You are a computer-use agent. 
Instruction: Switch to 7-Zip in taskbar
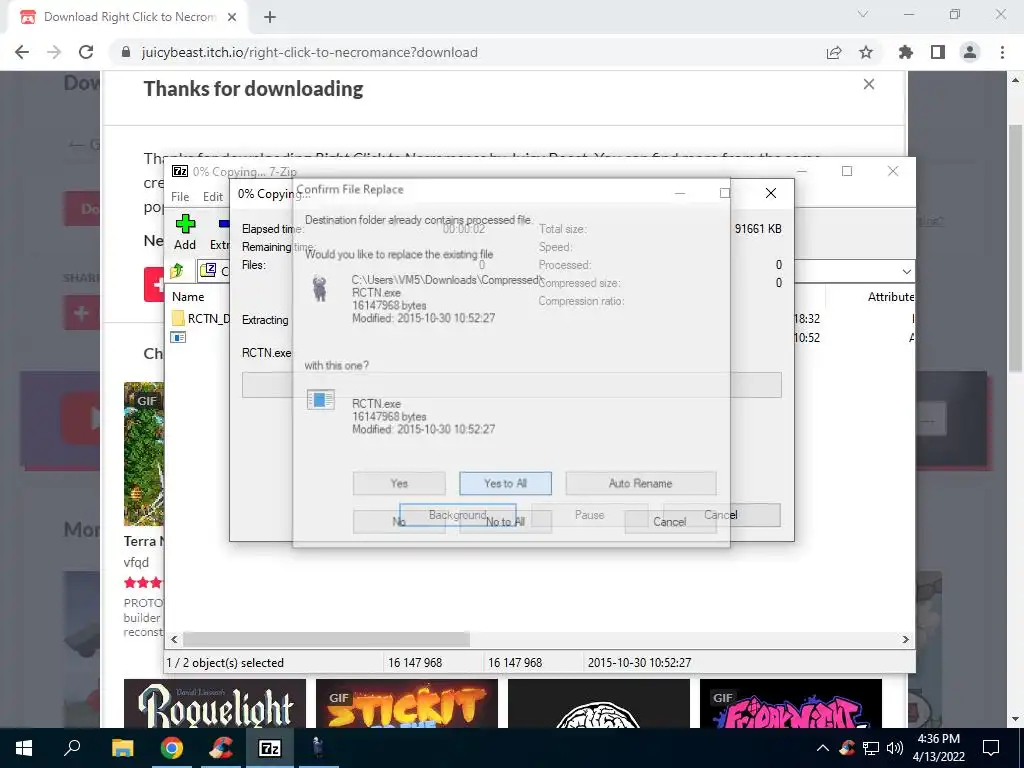coord(270,748)
